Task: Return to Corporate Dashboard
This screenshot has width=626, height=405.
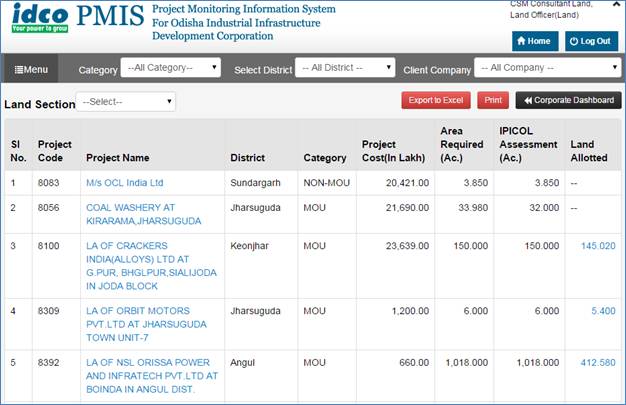Action: pyautogui.click(x=569, y=100)
